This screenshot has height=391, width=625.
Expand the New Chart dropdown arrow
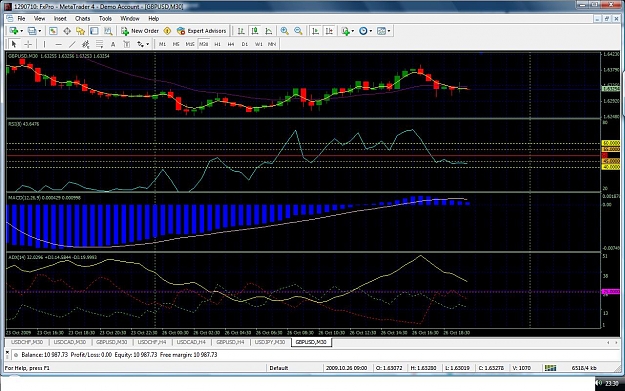tap(22, 31)
